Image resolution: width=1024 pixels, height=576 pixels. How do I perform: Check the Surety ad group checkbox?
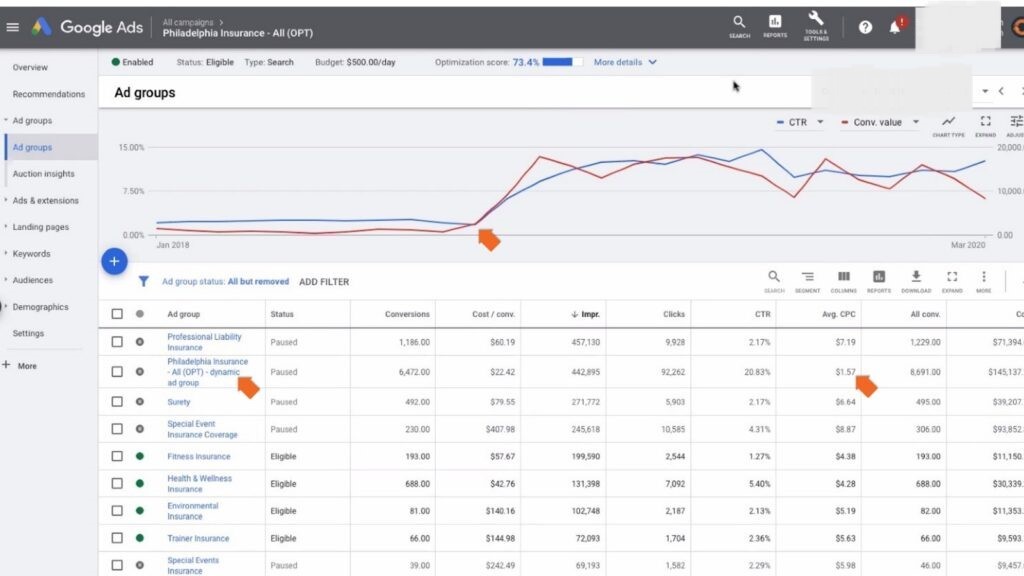(x=117, y=402)
